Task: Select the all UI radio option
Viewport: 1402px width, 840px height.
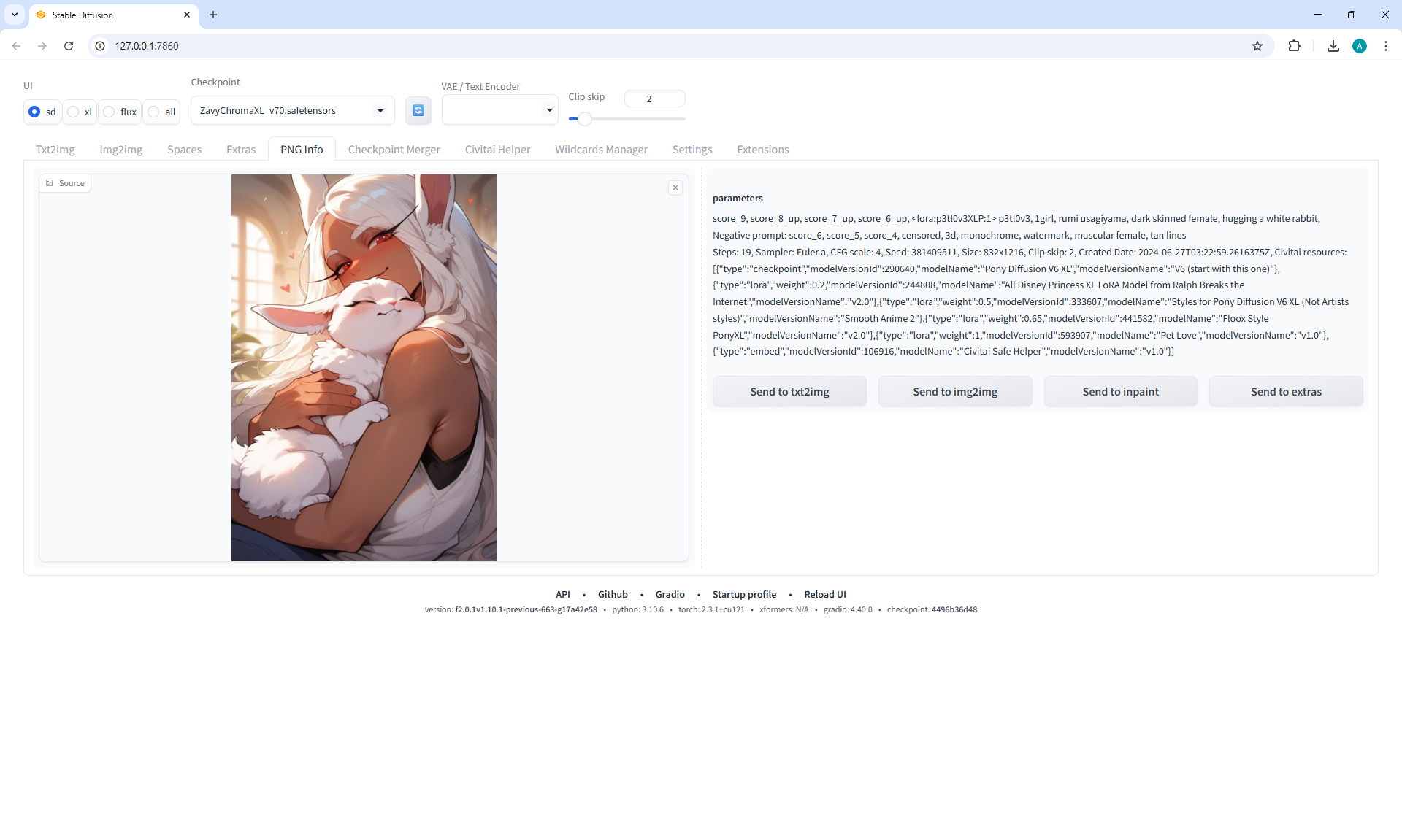Action: tap(153, 112)
